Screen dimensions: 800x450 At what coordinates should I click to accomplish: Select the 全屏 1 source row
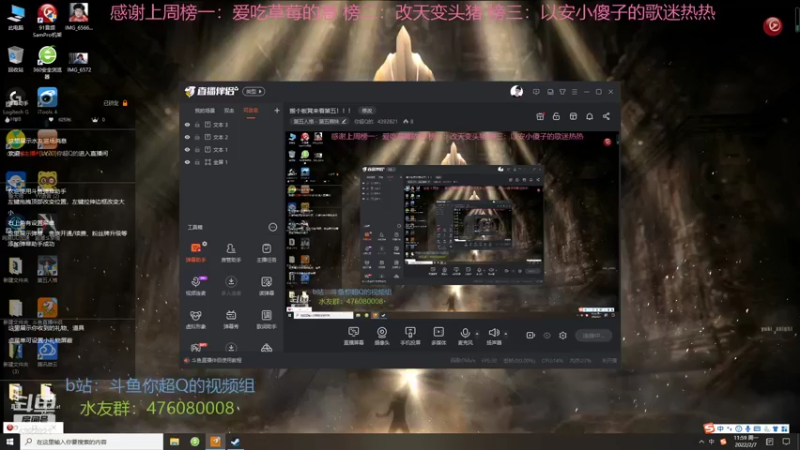(232, 162)
